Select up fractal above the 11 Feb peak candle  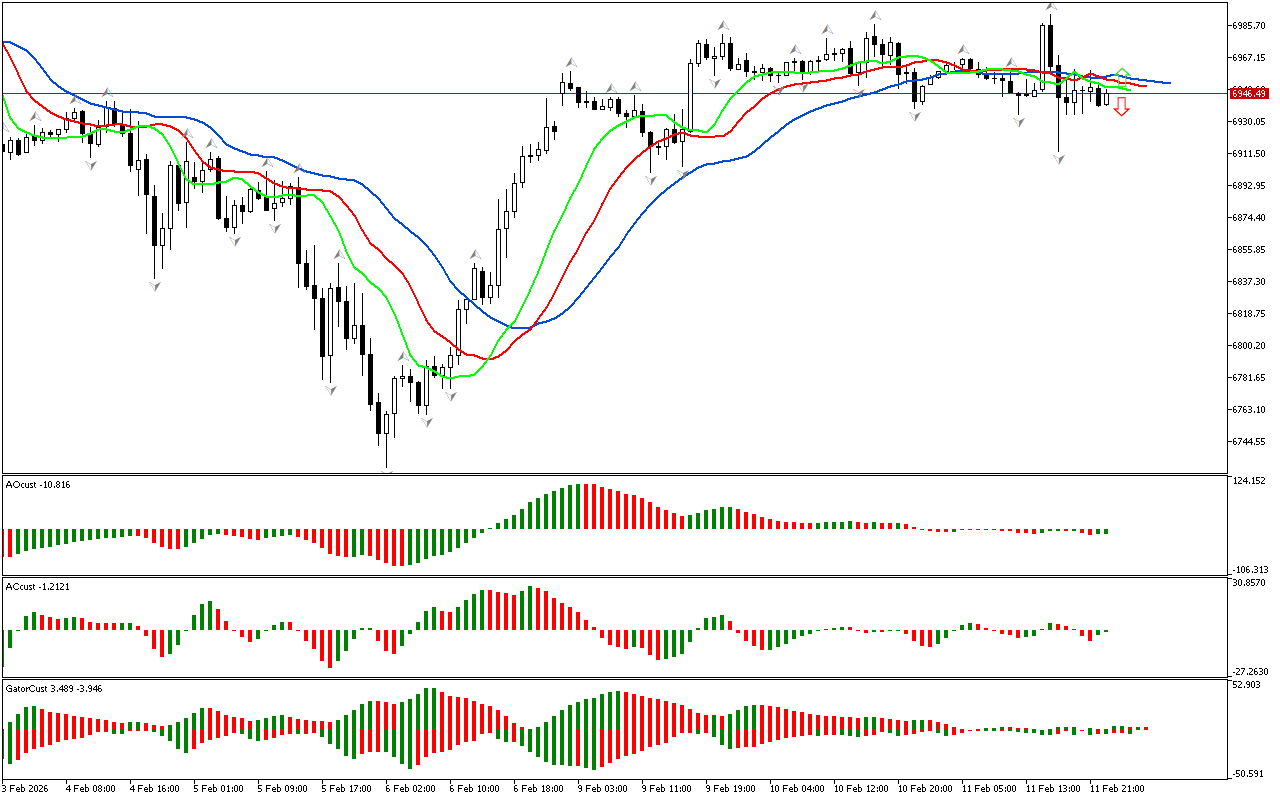pyautogui.click(x=1051, y=7)
